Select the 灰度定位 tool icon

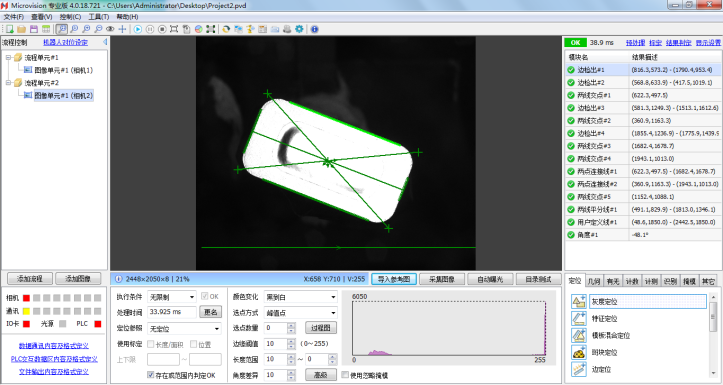click(x=578, y=302)
